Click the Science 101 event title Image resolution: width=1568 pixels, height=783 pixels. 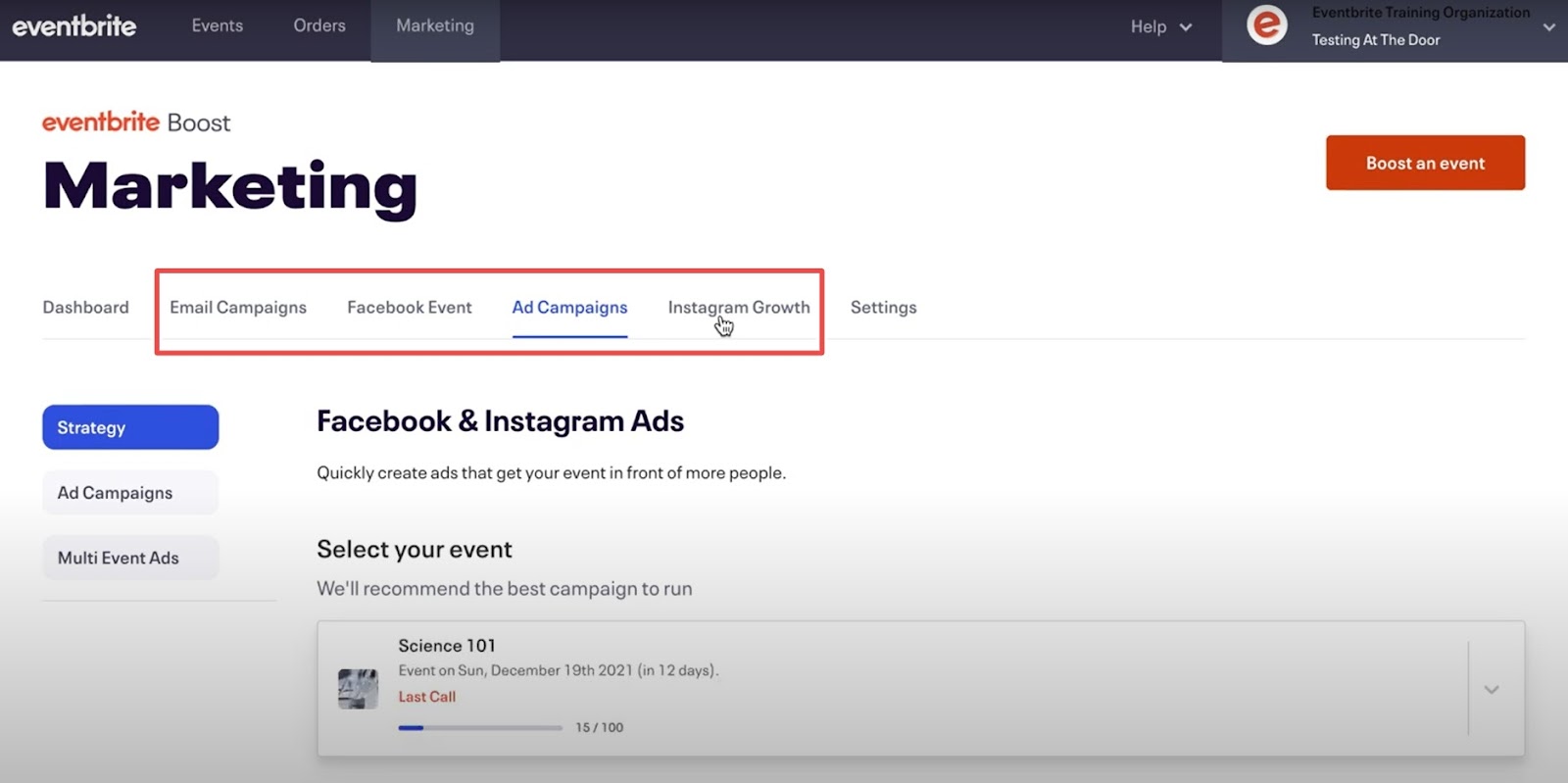click(x=447, y=645)
